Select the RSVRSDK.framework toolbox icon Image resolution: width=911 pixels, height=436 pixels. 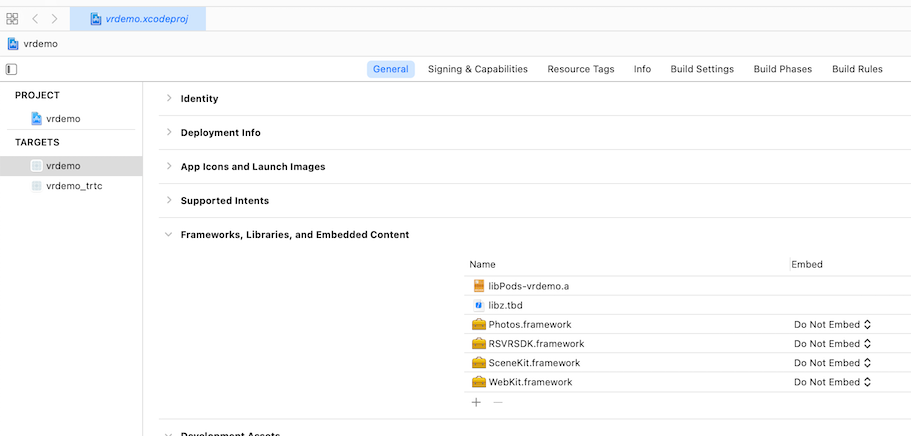click(x=479, y=344)
